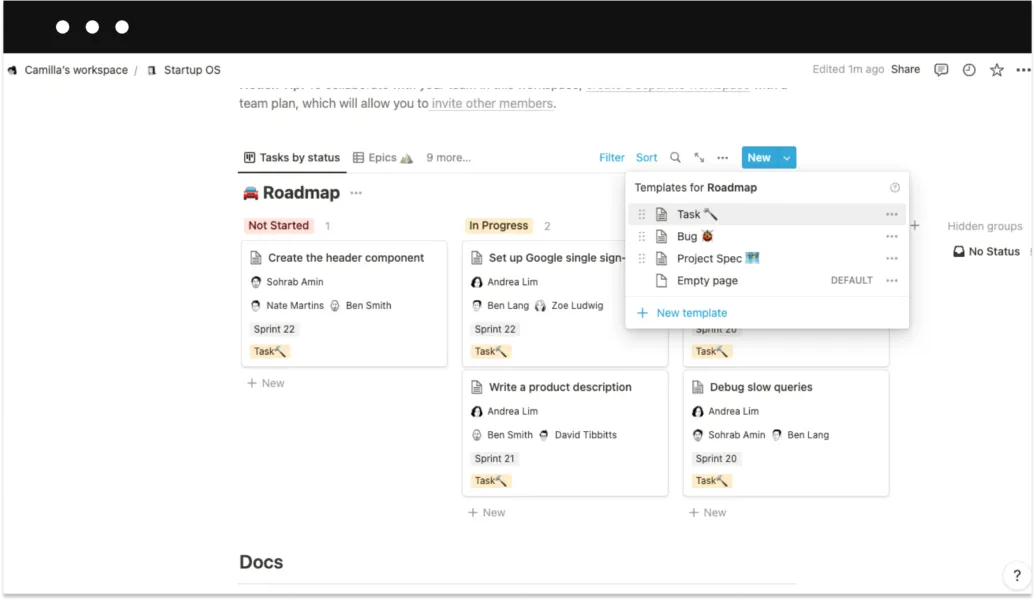This screenshot has height=600, width=1035.
Task: Click the Share button
Action: tap(905, 69)
